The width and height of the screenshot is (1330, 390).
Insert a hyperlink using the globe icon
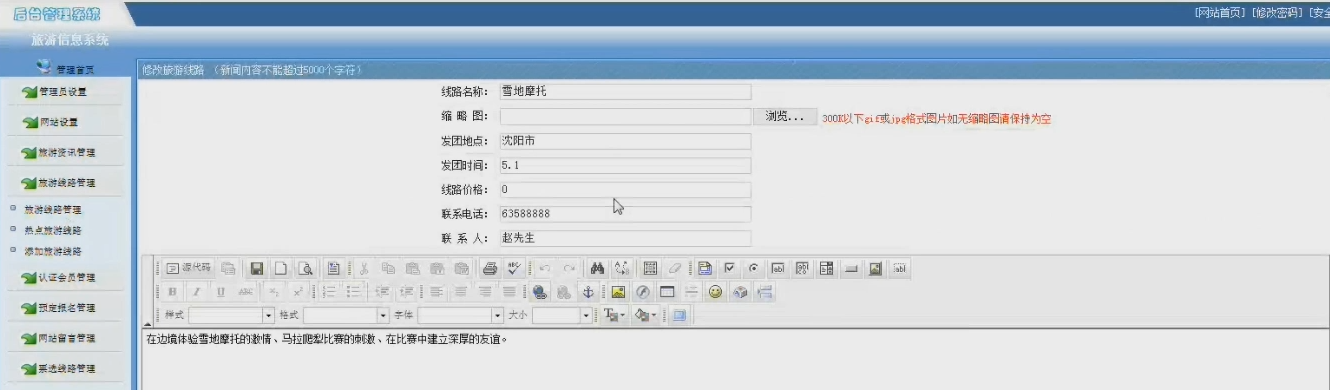pyautogui.click(x=540, y=292)
